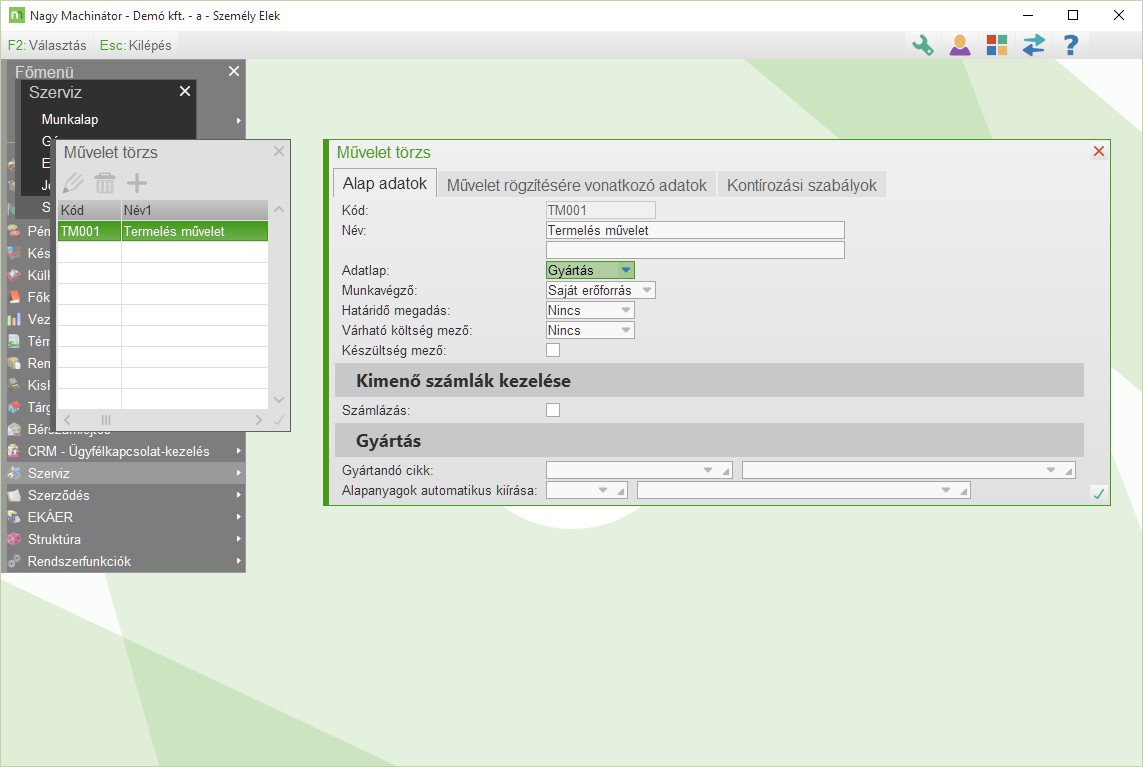Click the empty second Név field
The height and width of the screenshot is (767, 1143).
coord(695,250)
